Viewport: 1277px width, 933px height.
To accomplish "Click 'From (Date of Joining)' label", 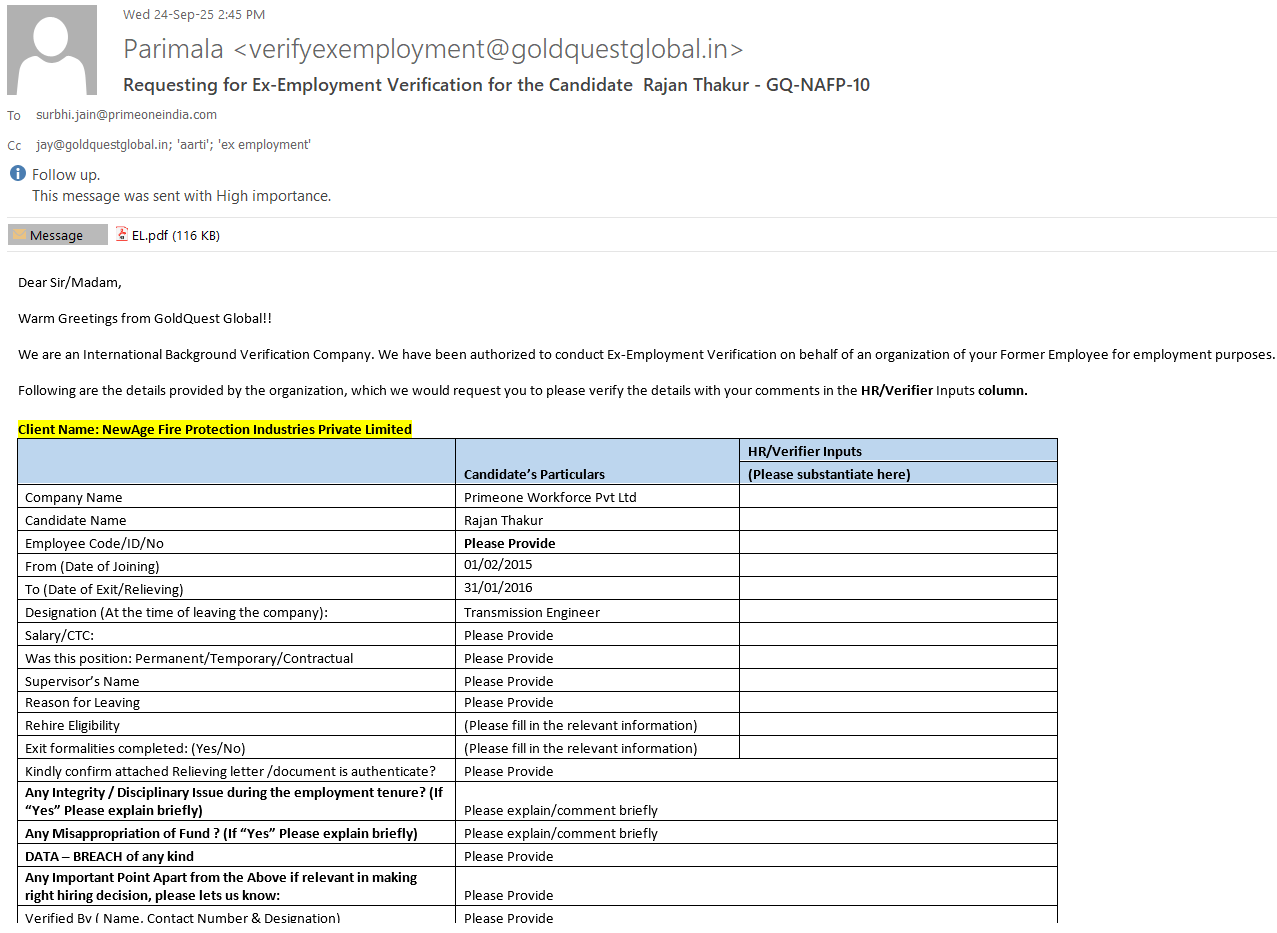I will click(92, 566).
